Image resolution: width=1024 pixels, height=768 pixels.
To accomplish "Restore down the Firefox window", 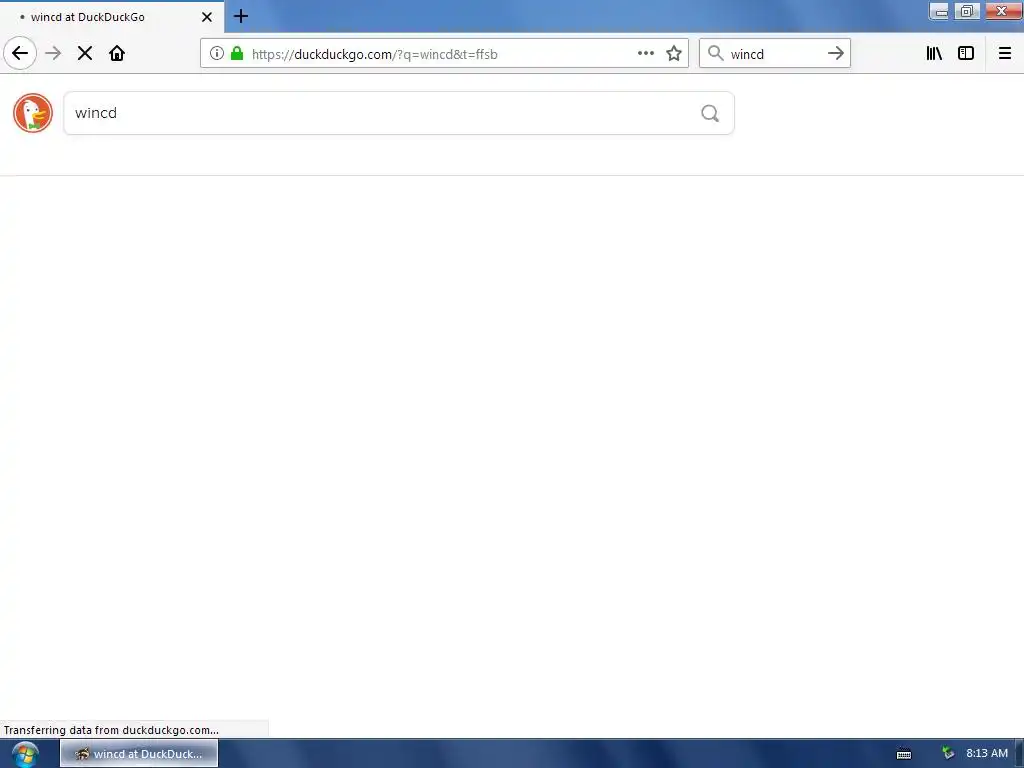I will (x=967, y=11).
